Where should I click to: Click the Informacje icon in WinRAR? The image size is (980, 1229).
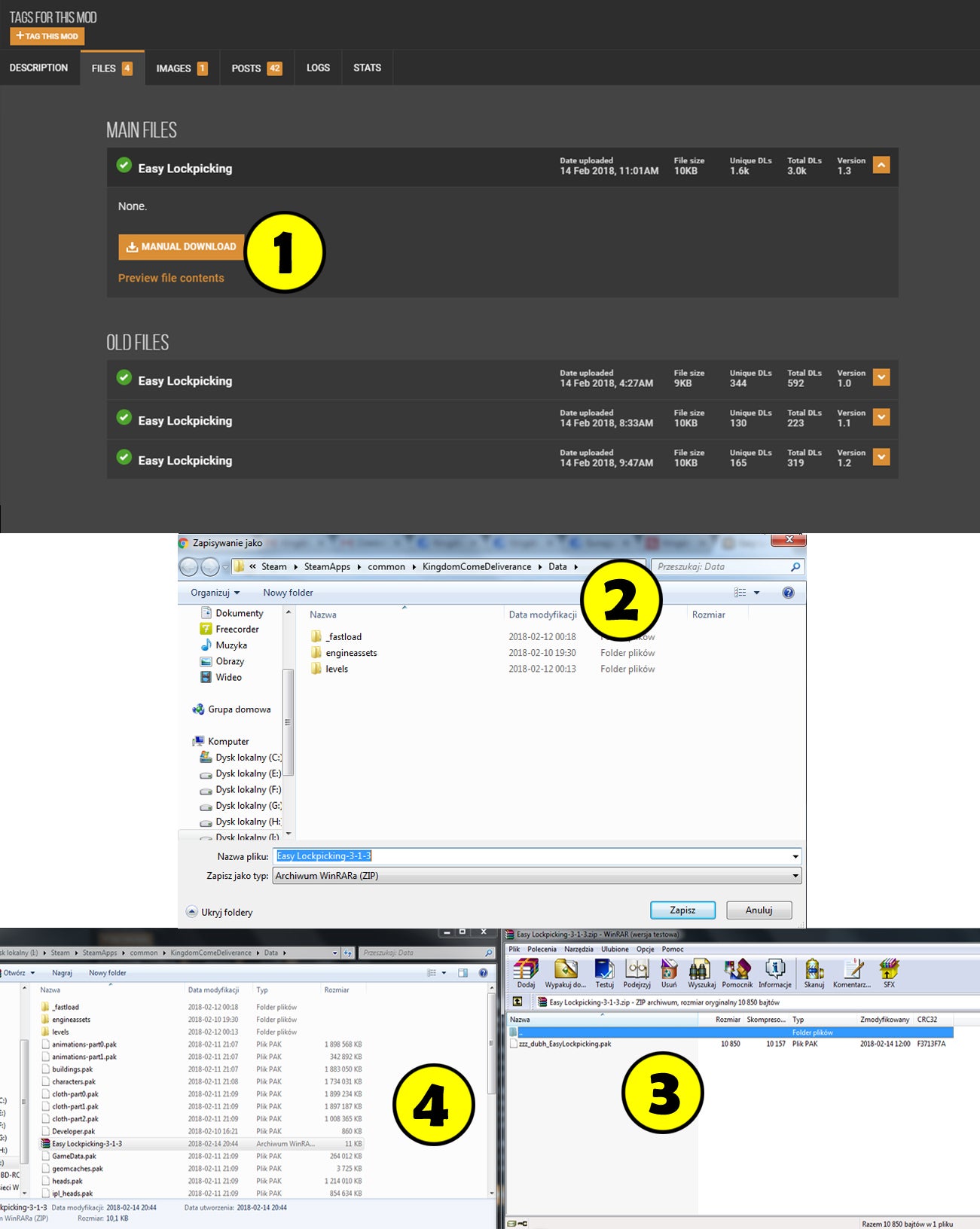pos(775,973)
